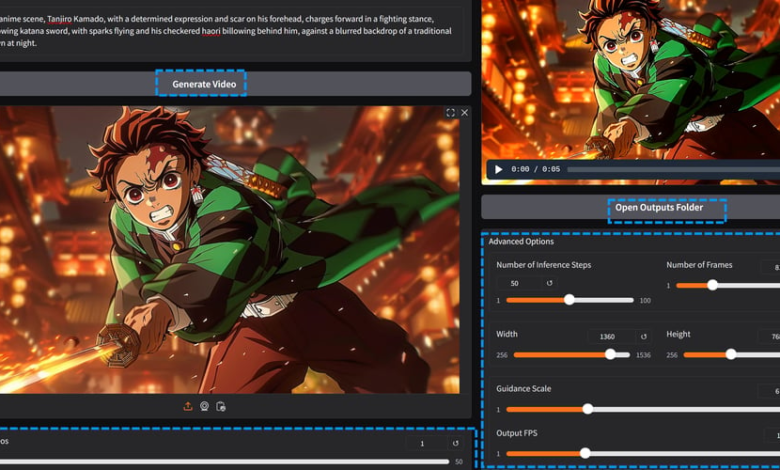
Task: Click the Number of Frames label
Action: [699, 265]
